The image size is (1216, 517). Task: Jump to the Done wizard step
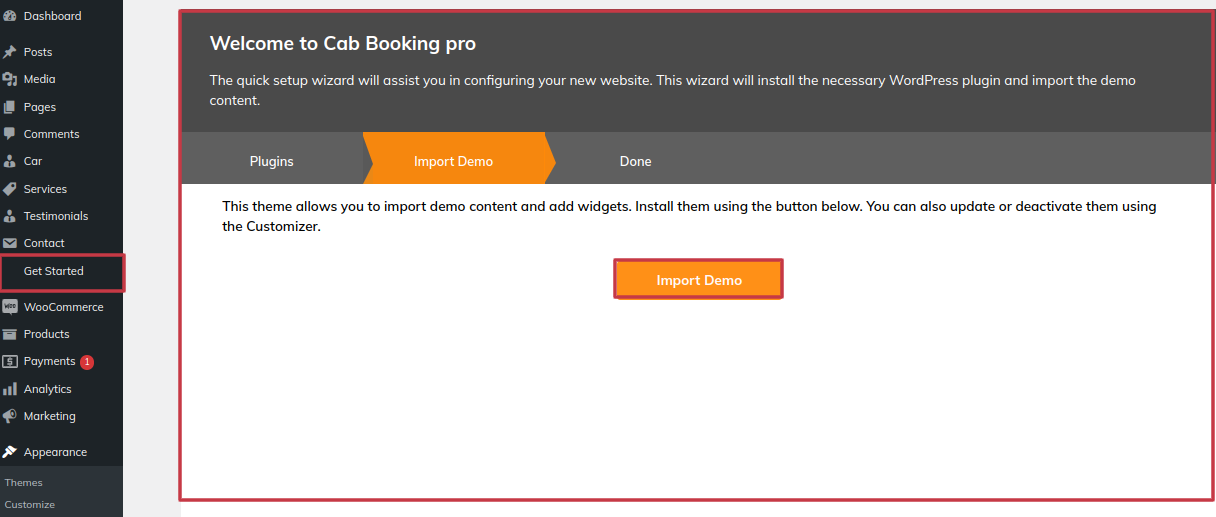635,161
